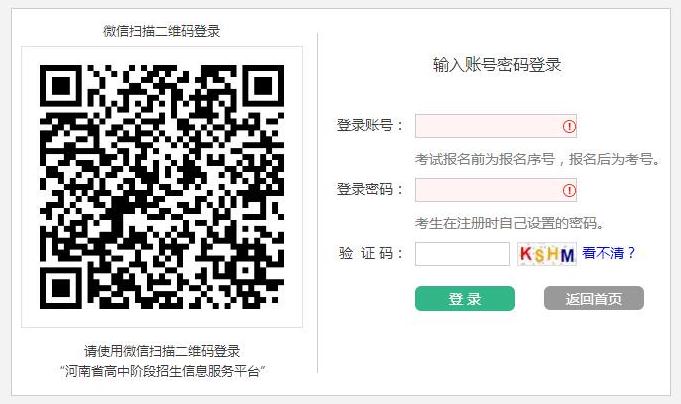Click the hint 考生在注册时自己设置的密码

509,223
